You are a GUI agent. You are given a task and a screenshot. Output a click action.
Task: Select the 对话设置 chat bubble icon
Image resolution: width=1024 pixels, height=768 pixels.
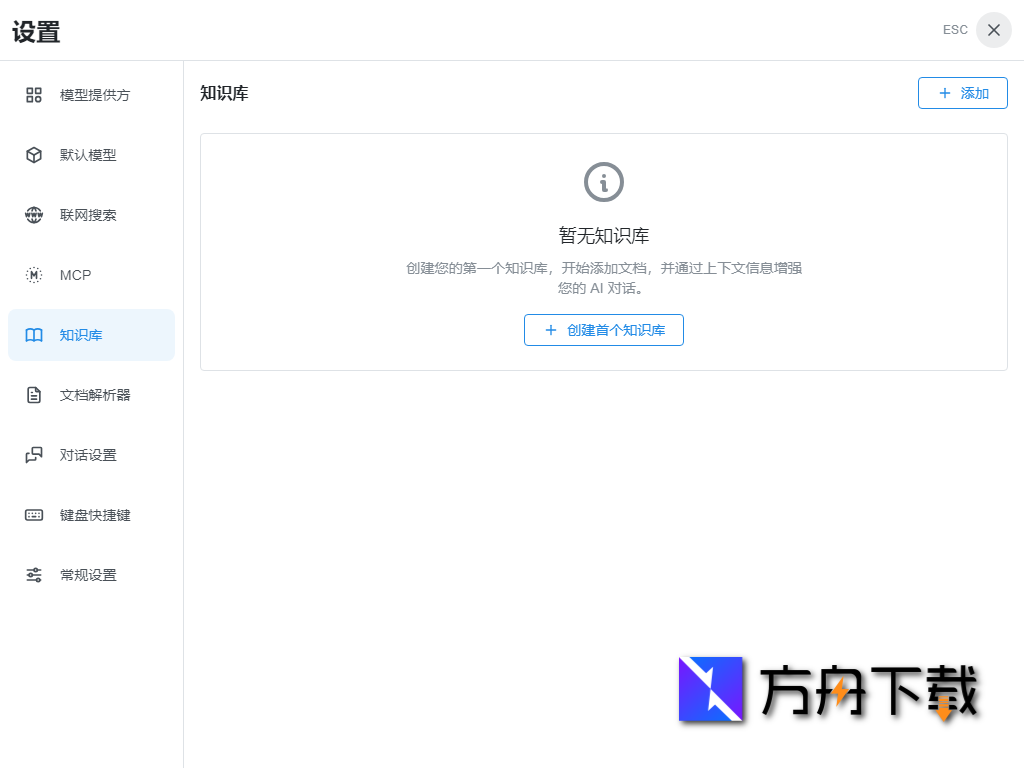pos(33,455)
